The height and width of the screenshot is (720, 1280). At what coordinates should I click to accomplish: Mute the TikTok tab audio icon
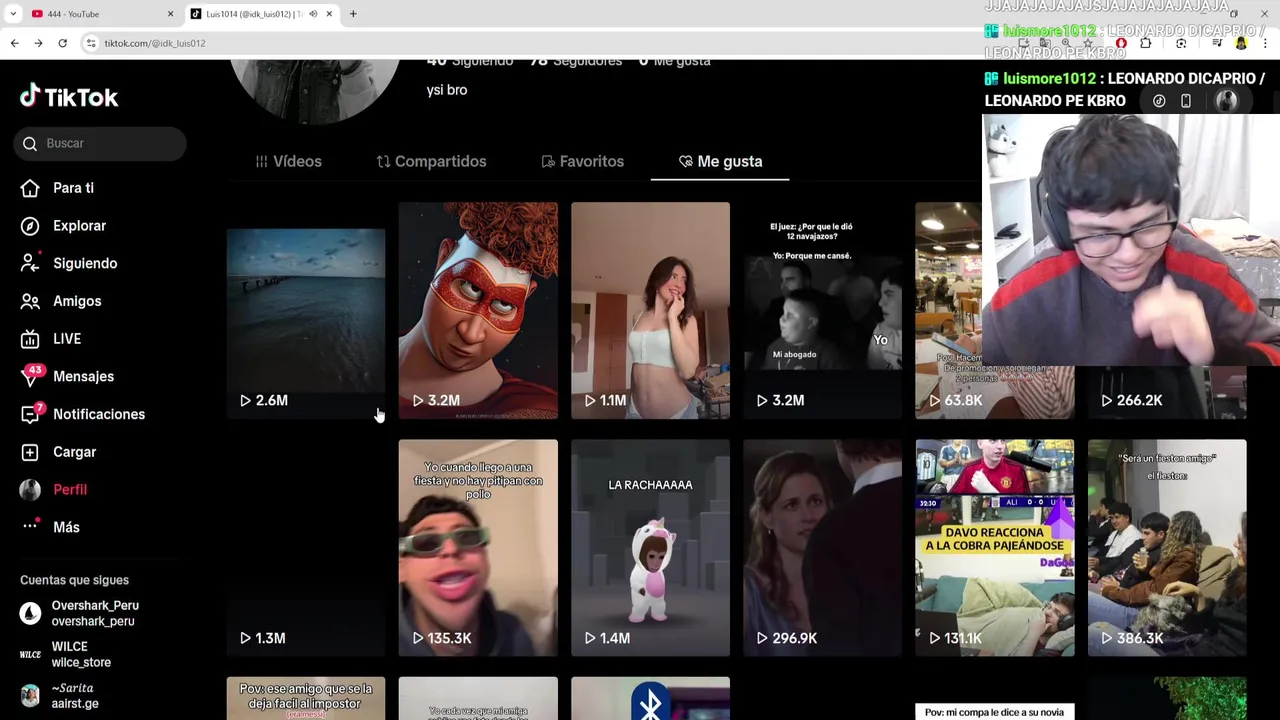(313, 14)
